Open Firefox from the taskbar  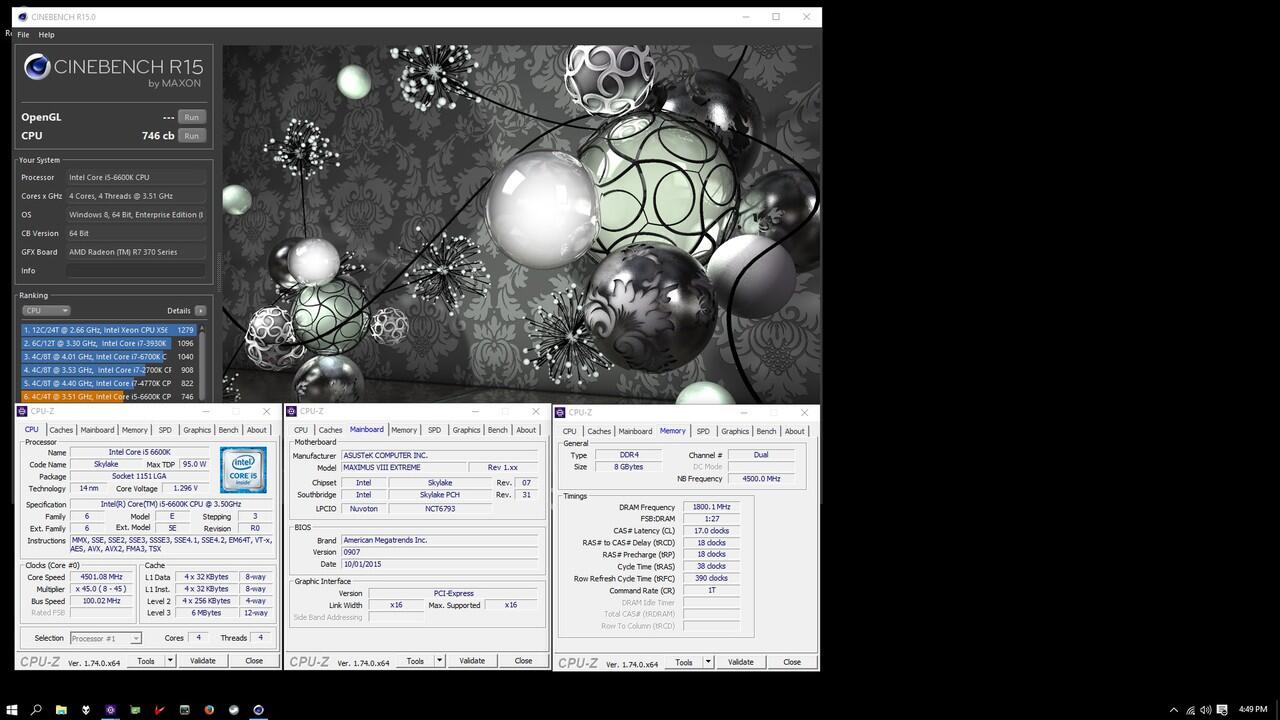(209, 710)
